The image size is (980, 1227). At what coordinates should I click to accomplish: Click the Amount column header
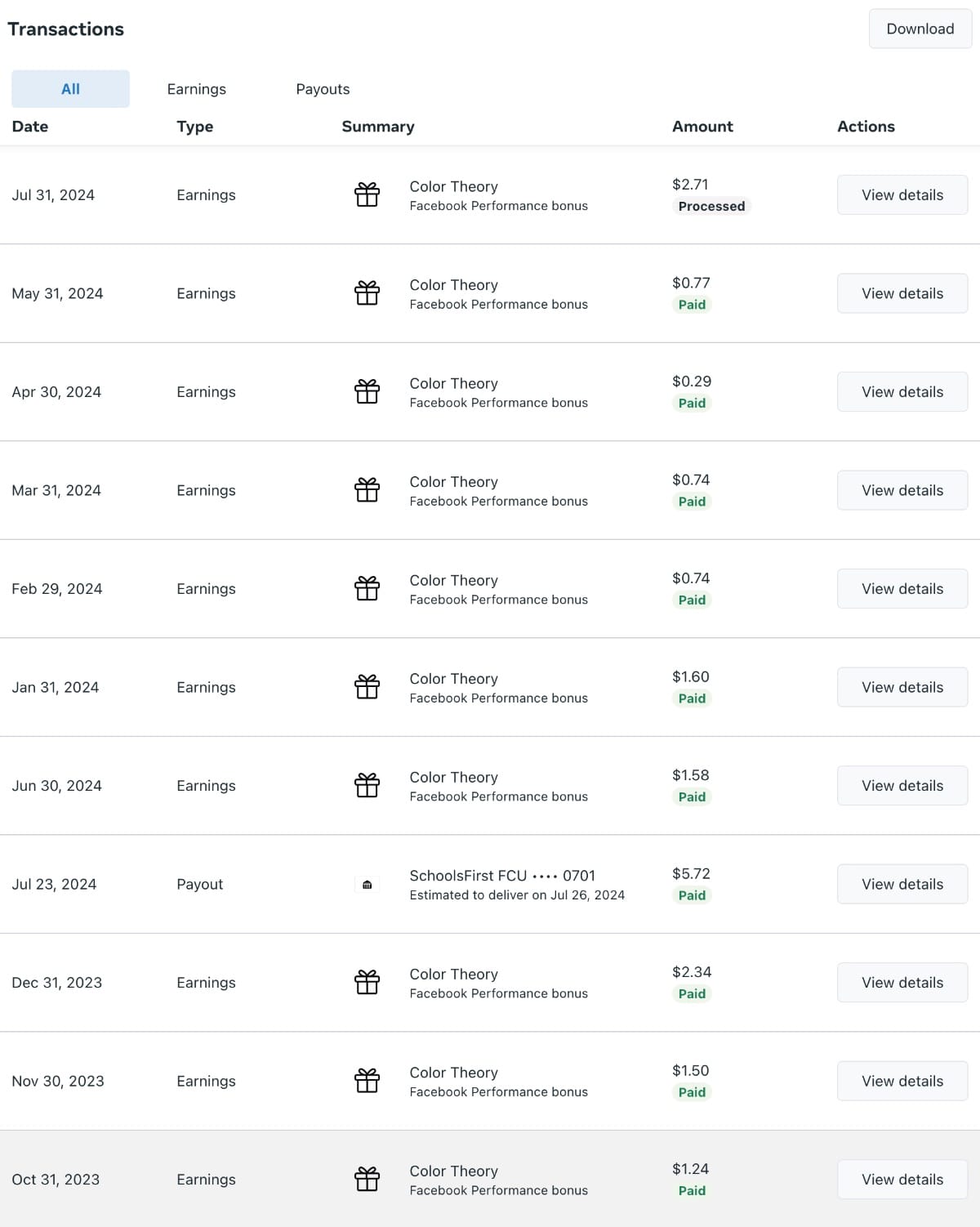click(702, 127)
